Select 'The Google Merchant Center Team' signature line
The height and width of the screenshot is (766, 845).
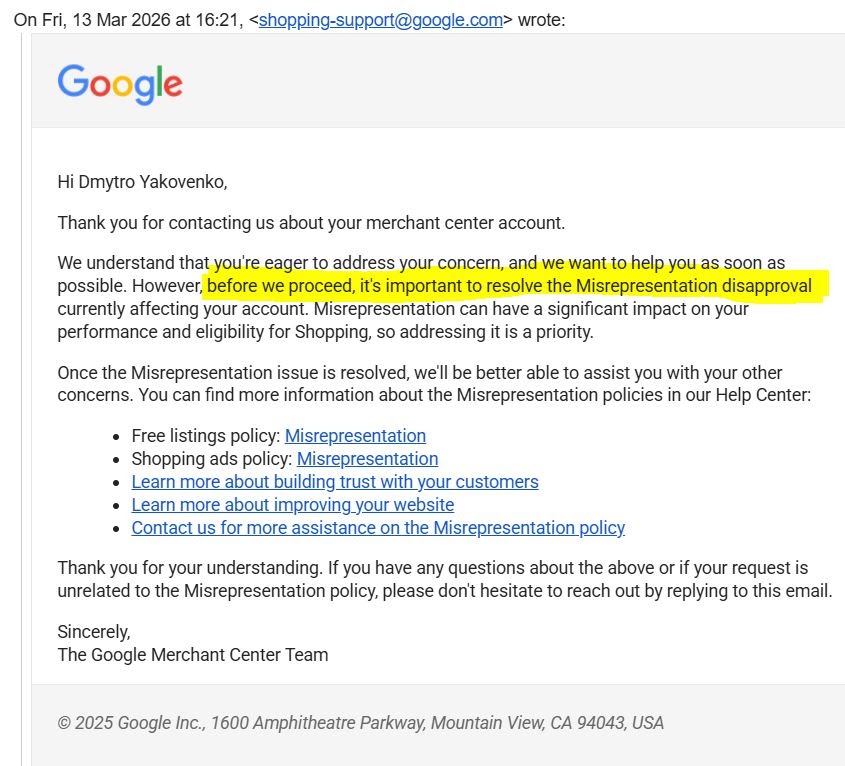click(x=192, y=654)
